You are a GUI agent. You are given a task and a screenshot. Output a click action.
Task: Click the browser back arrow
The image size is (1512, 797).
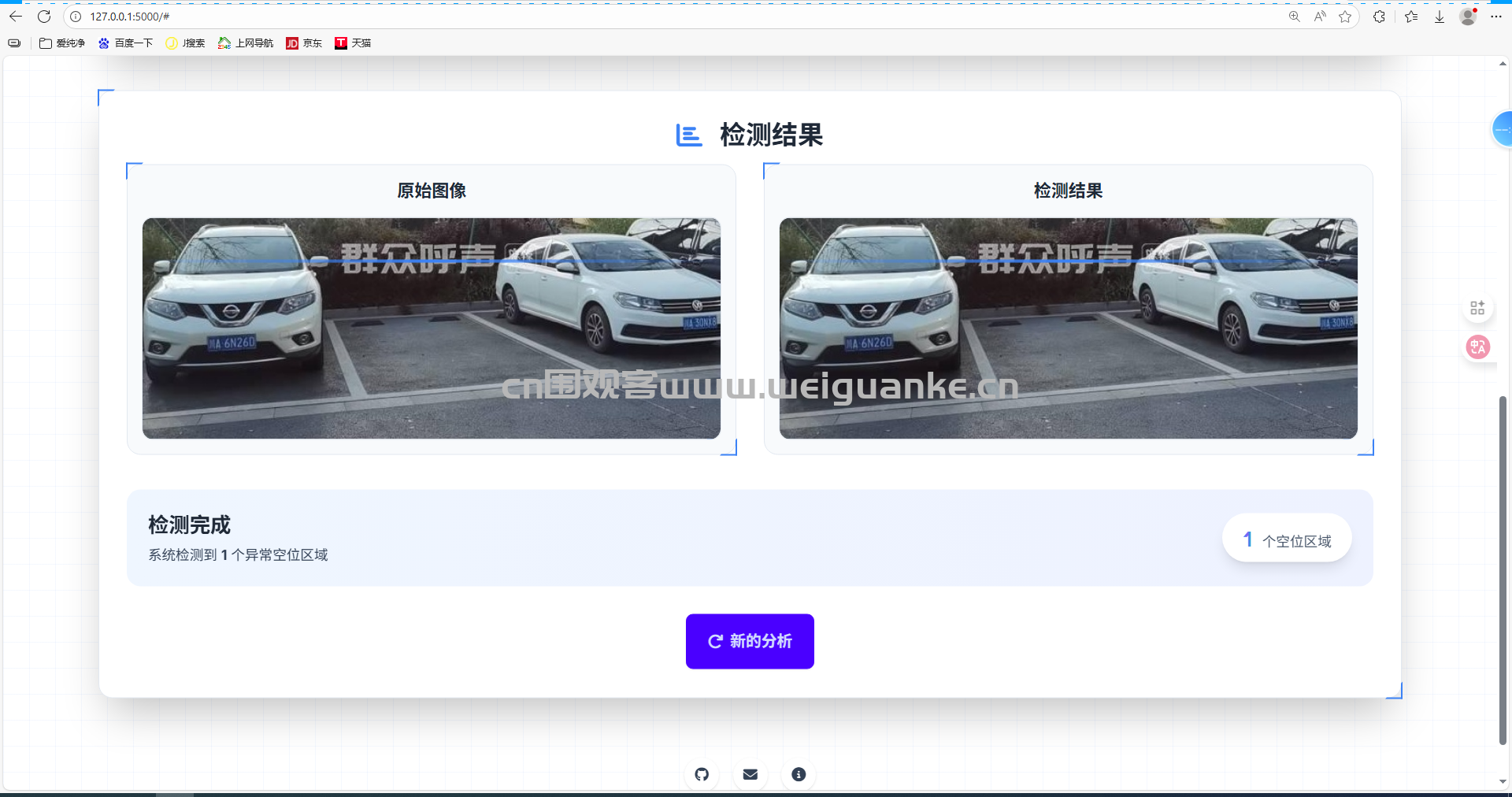16,17
